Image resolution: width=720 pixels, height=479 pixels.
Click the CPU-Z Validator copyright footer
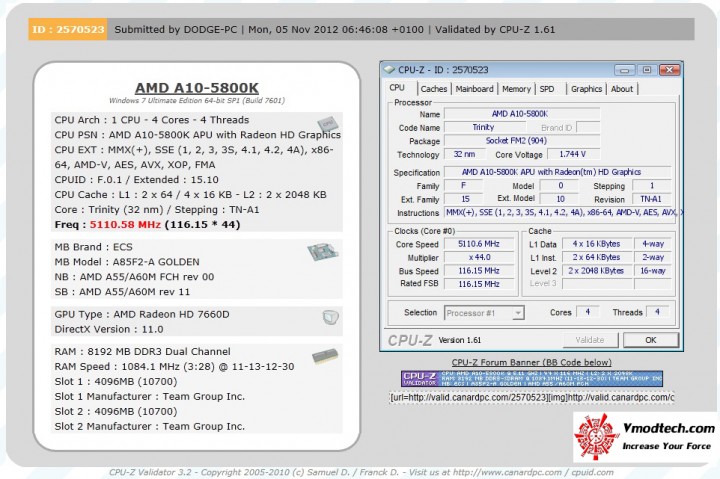pos(361,472)
